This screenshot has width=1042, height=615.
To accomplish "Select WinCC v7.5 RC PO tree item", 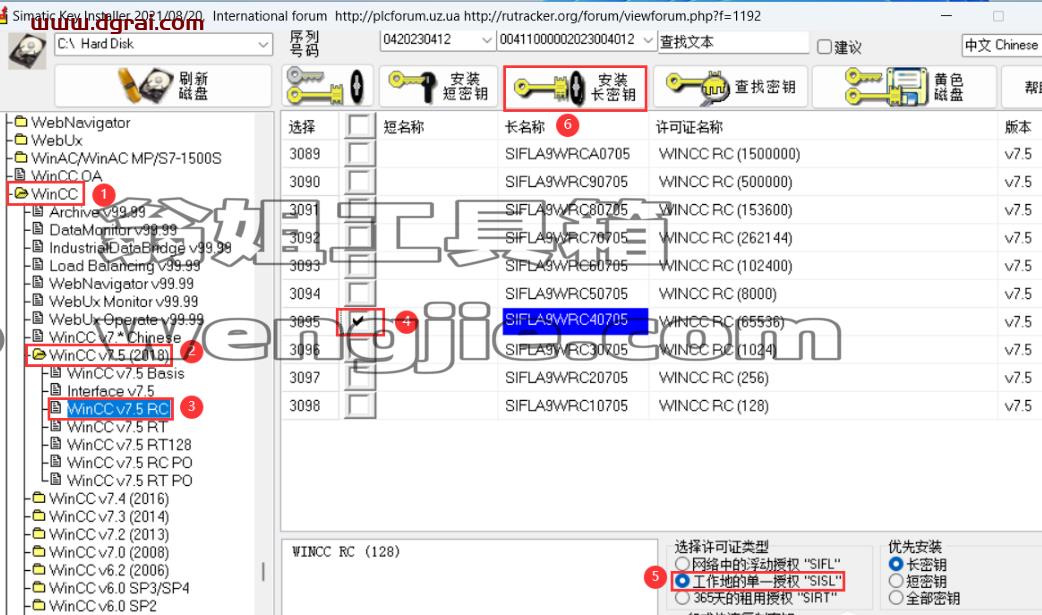I will tap(129, 463).
